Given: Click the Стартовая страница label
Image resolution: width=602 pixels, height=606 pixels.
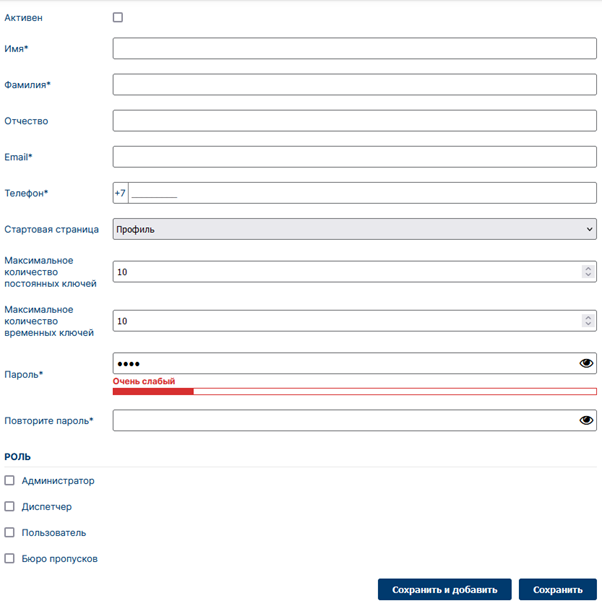Looking at the screenshot, I should click(x=51, y=229).
